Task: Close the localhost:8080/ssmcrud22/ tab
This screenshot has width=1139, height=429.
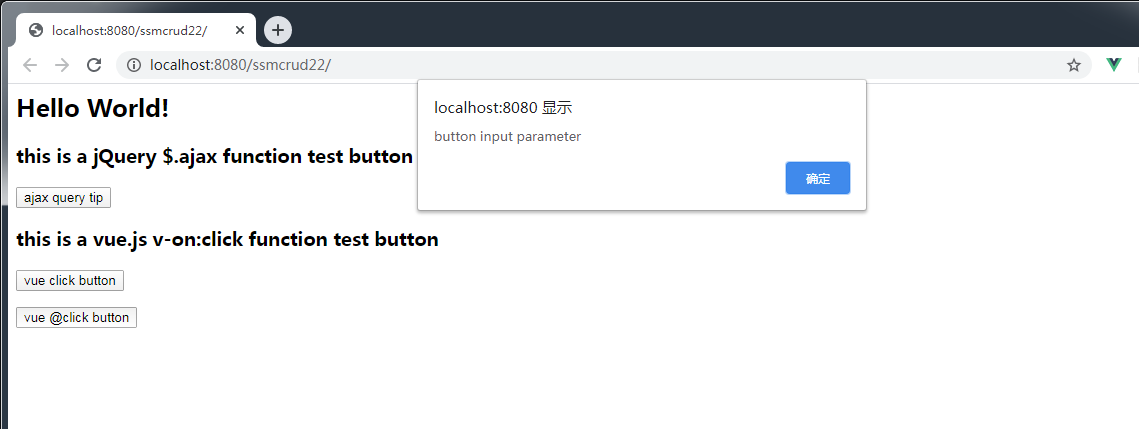Action: pos(240,30)
